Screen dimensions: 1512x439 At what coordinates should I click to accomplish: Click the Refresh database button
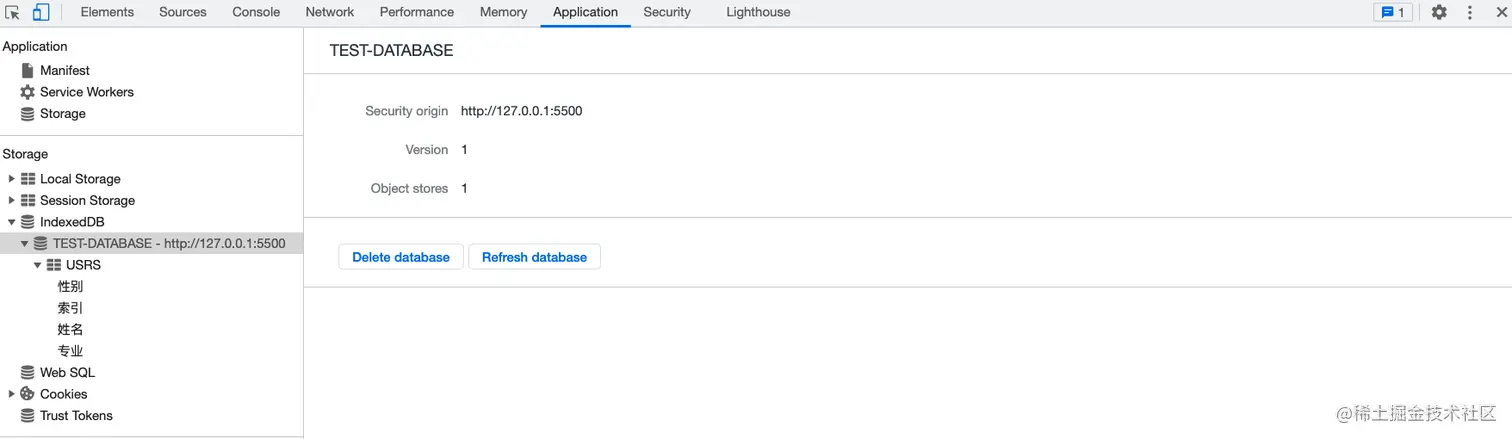(534, 257)
